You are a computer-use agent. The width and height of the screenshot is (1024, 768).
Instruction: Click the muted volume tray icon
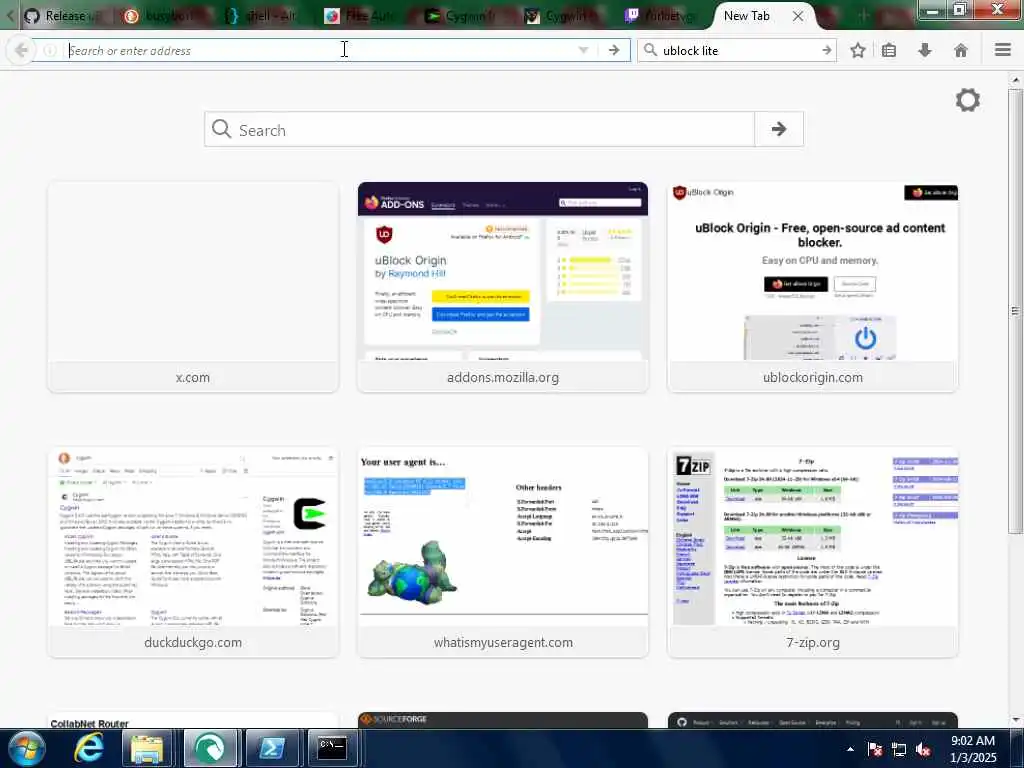click(x=923, y=749)
